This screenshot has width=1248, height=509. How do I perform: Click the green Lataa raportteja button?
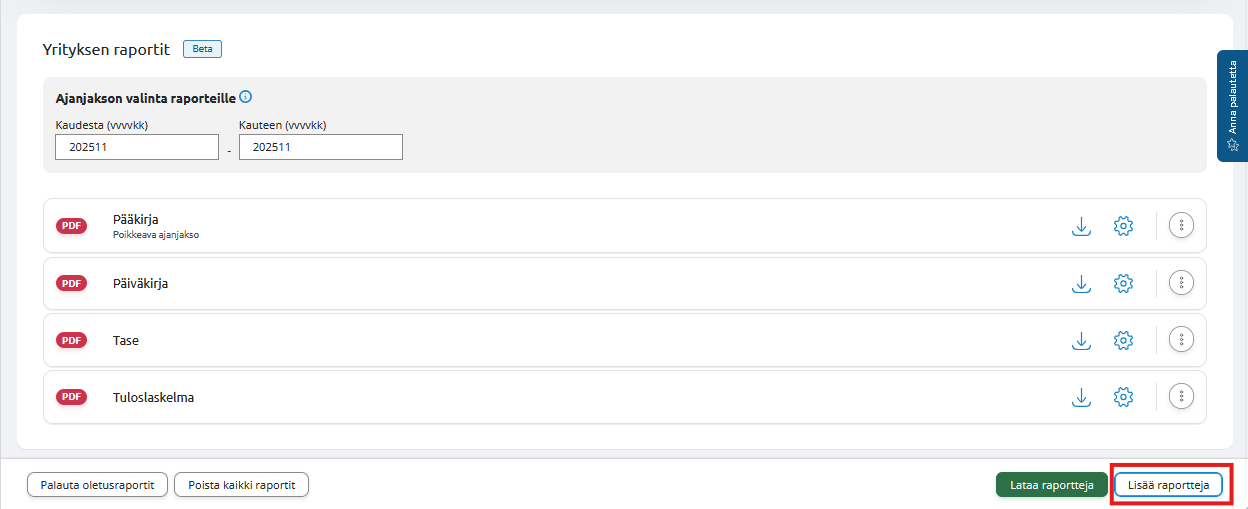[1051, 485]
